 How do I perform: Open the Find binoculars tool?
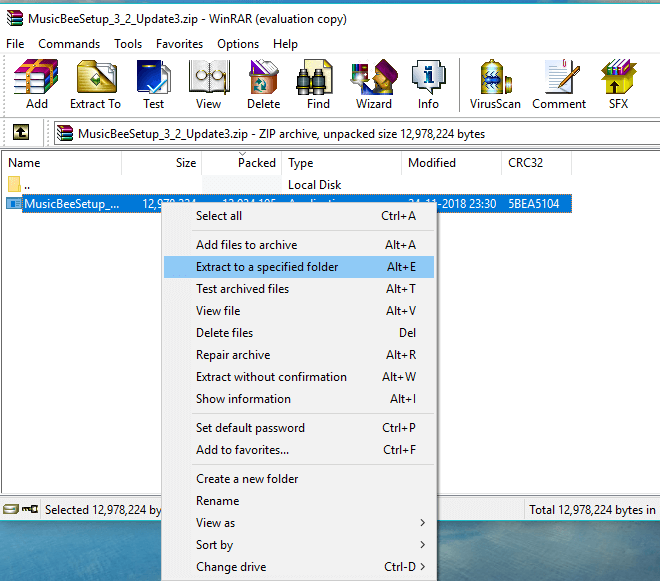point(318,84)
